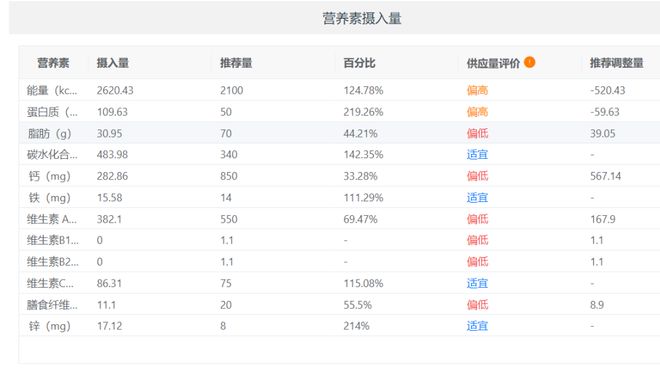The width and height of the screenshot is (660, 368).
Task: Select the 维生素C row label
Action: click(x=51, y=283)
